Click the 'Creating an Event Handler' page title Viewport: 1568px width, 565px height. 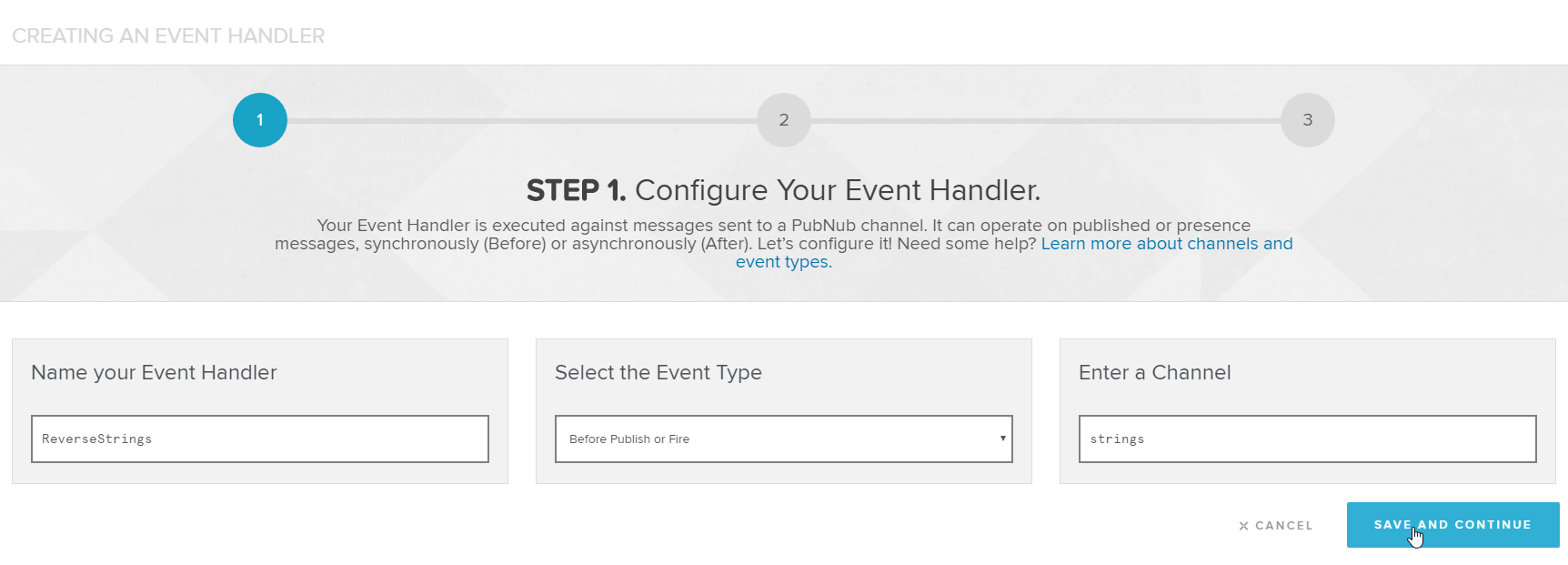tap(168, 35)
